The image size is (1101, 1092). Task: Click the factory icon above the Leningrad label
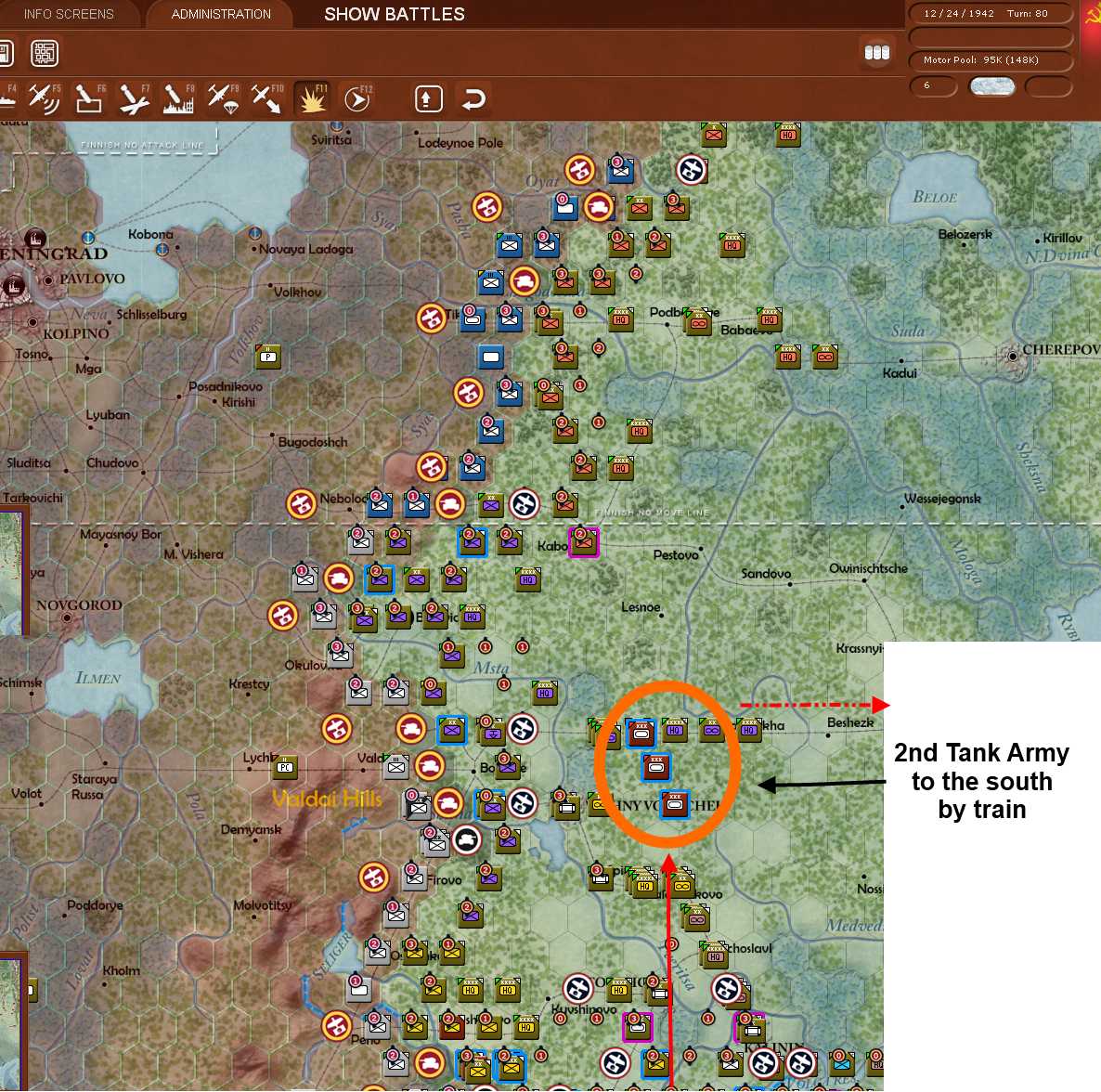pos(35,238)
